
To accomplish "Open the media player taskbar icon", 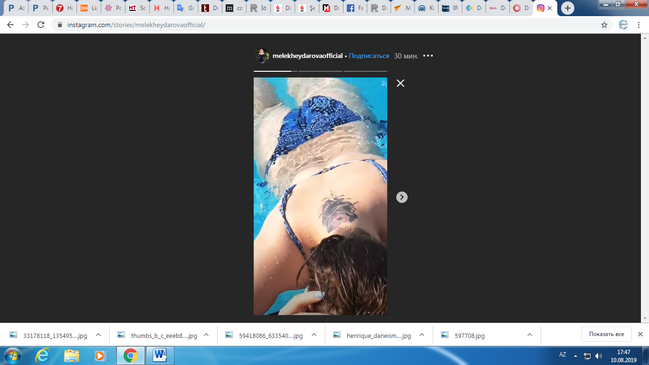I will tap(100, 356).
